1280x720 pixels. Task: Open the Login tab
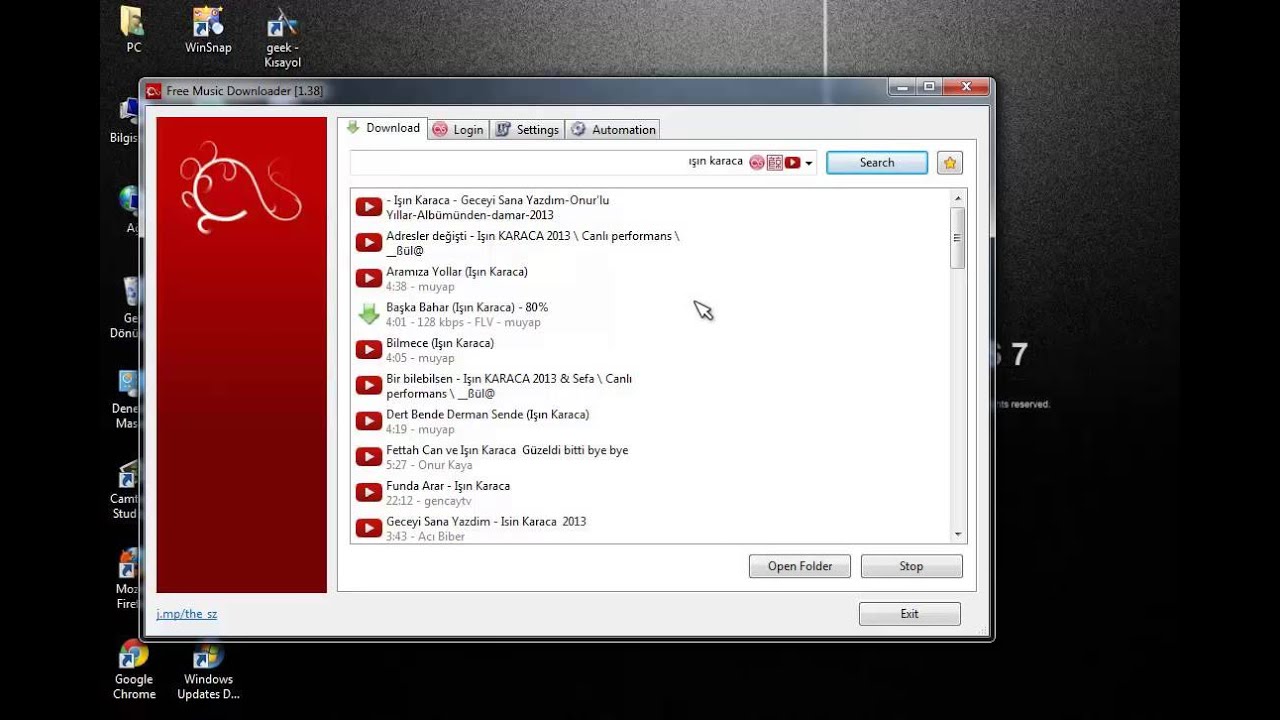click(458, 129)
